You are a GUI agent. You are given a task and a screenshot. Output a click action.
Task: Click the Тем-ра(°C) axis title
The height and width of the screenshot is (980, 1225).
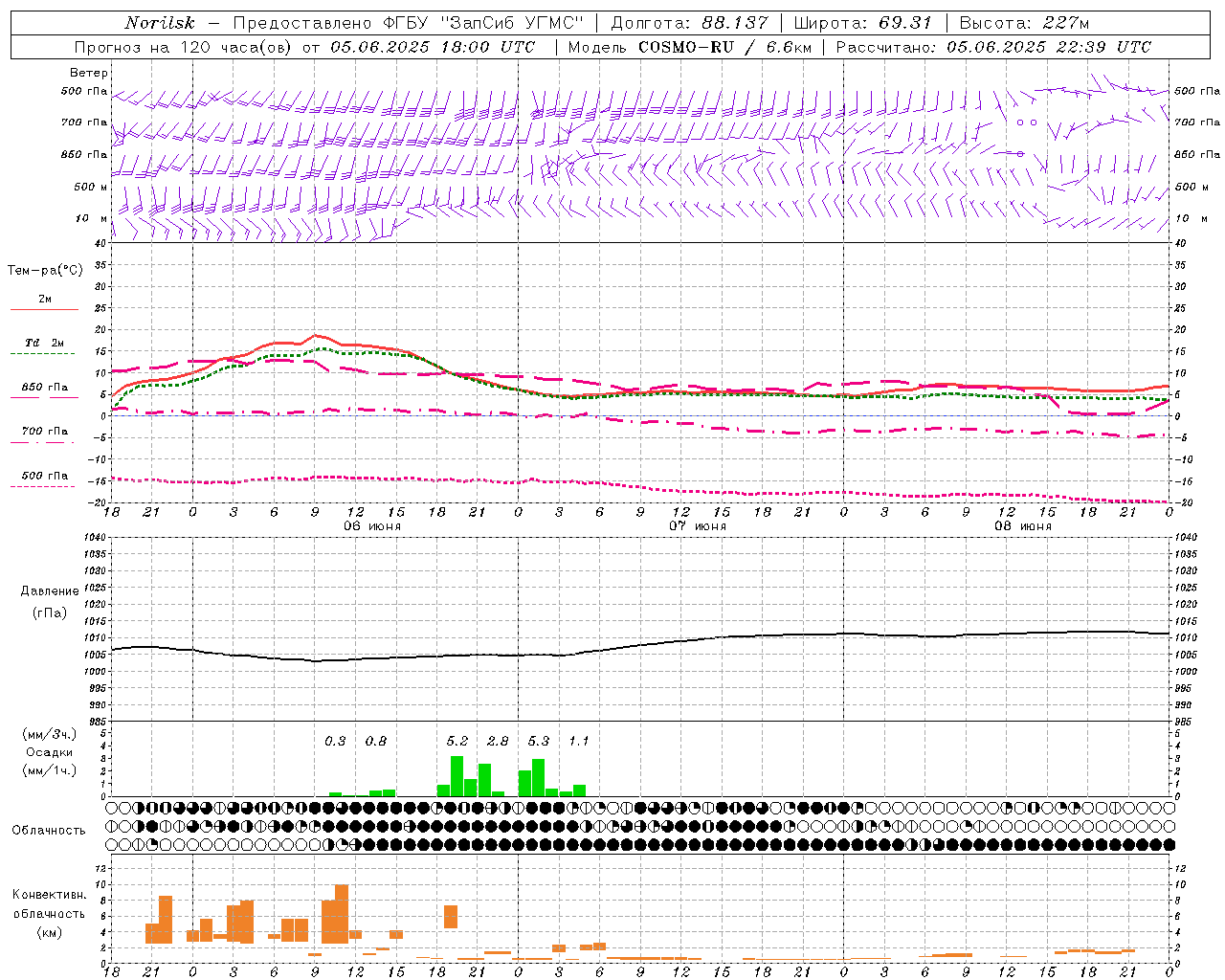(x=45, y=271)
